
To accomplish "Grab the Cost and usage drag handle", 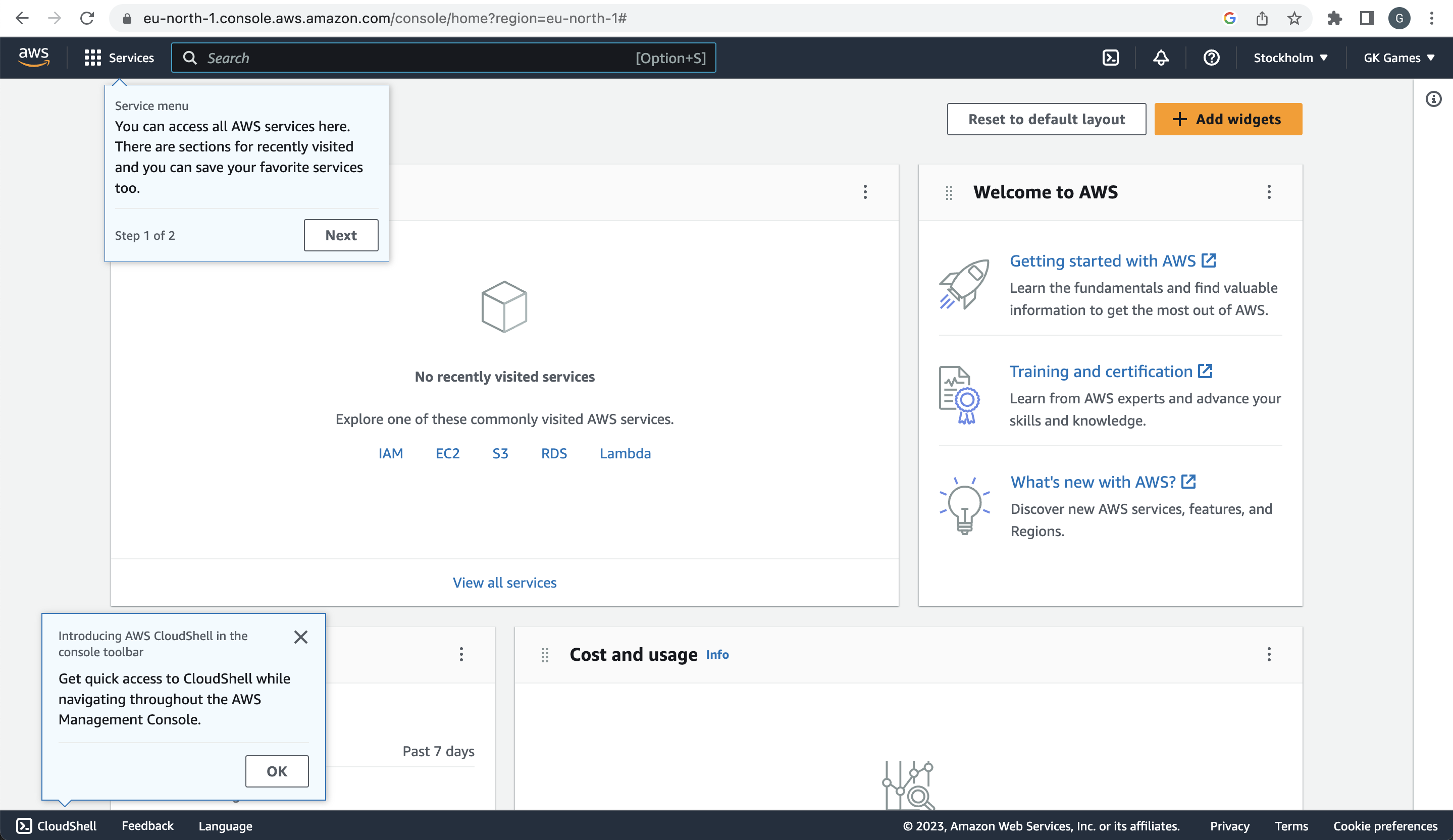I will tap(545, 655).
